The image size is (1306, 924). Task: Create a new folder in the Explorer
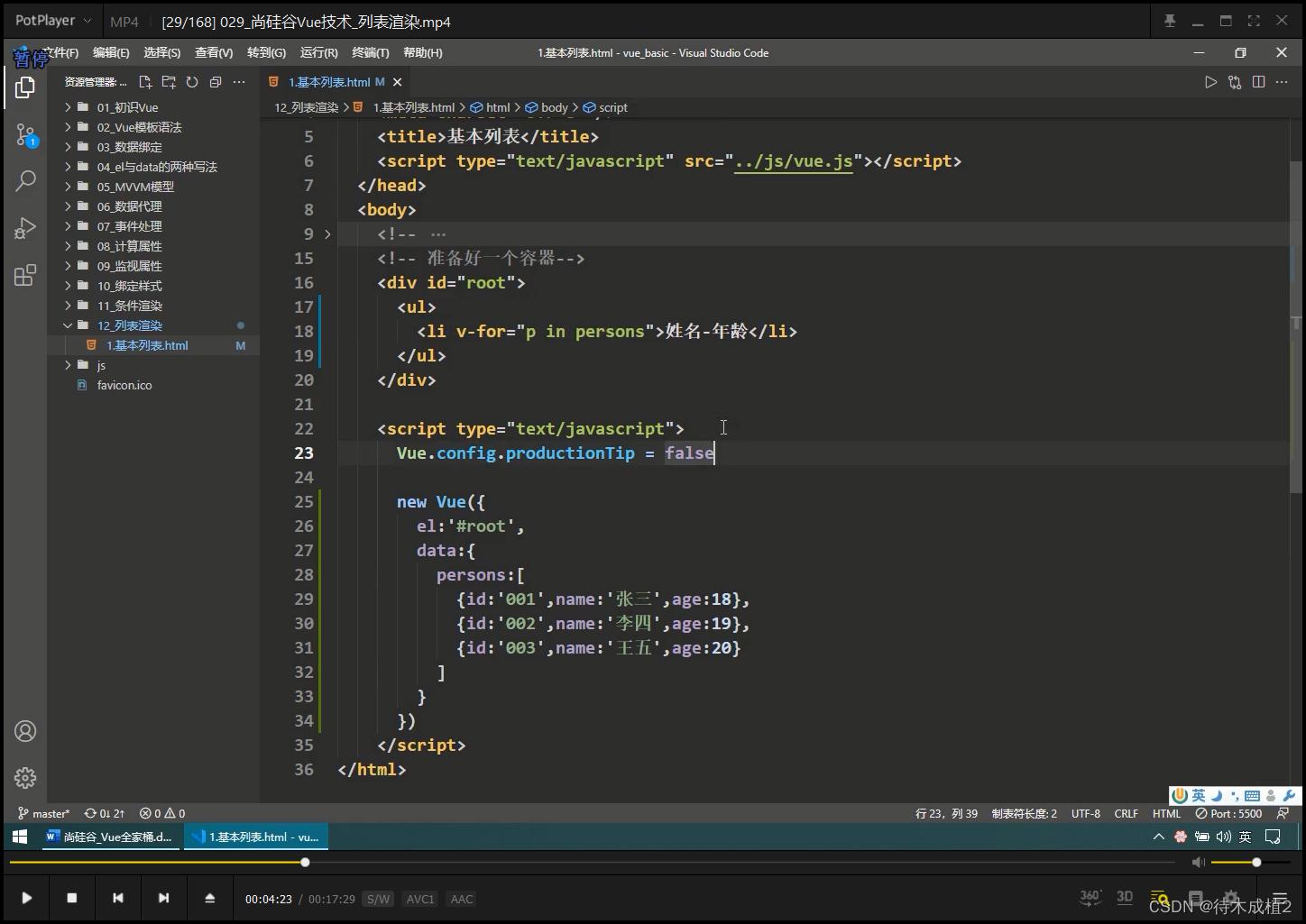coord(169,82)
